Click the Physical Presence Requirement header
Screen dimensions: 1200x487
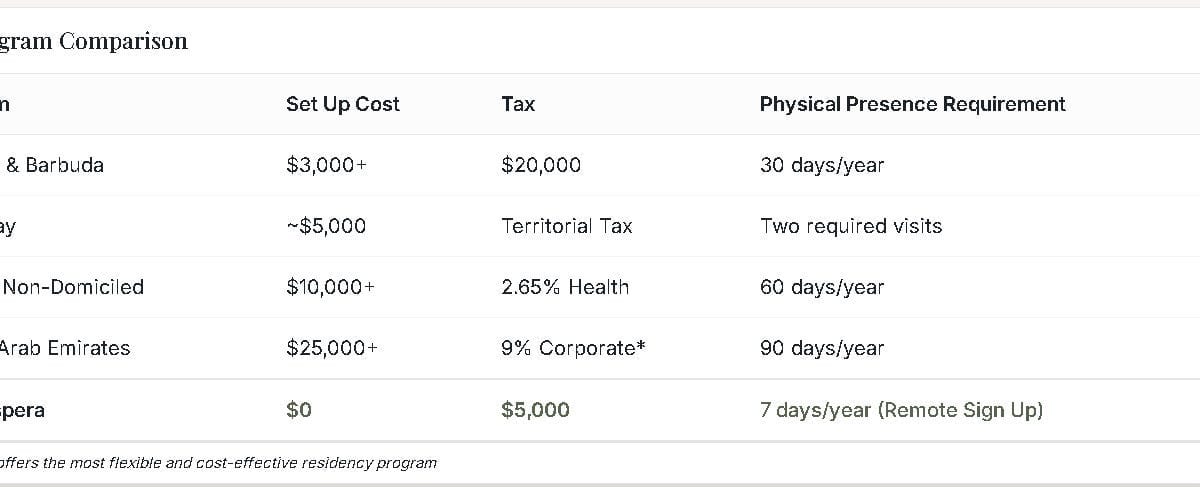[912, 104]
